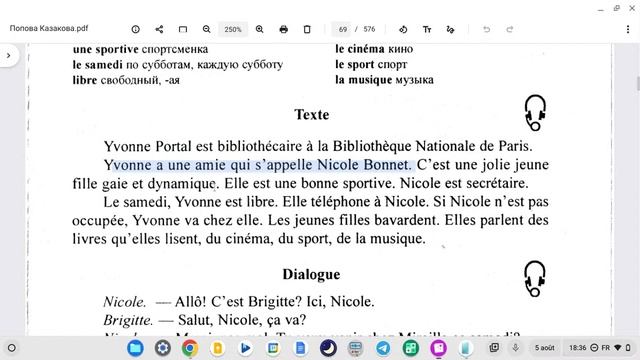Screen dimensions: 640x360
Task: Play the Dialogue audio headphone icon
Action: point(535,278)
